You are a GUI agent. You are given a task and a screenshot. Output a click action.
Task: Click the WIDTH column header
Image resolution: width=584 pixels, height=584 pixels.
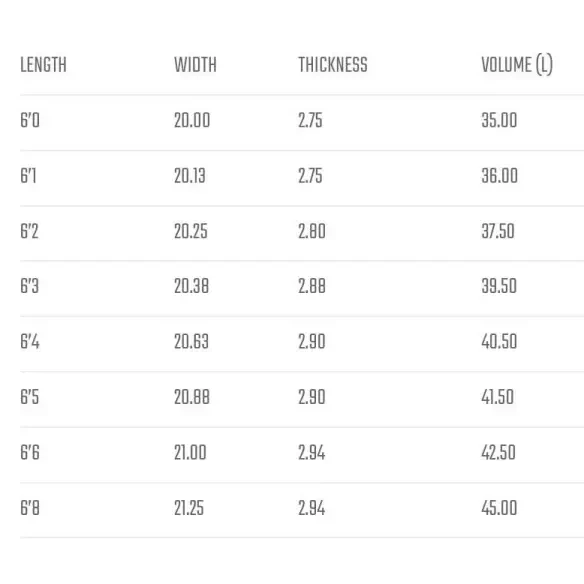(195, 65)
